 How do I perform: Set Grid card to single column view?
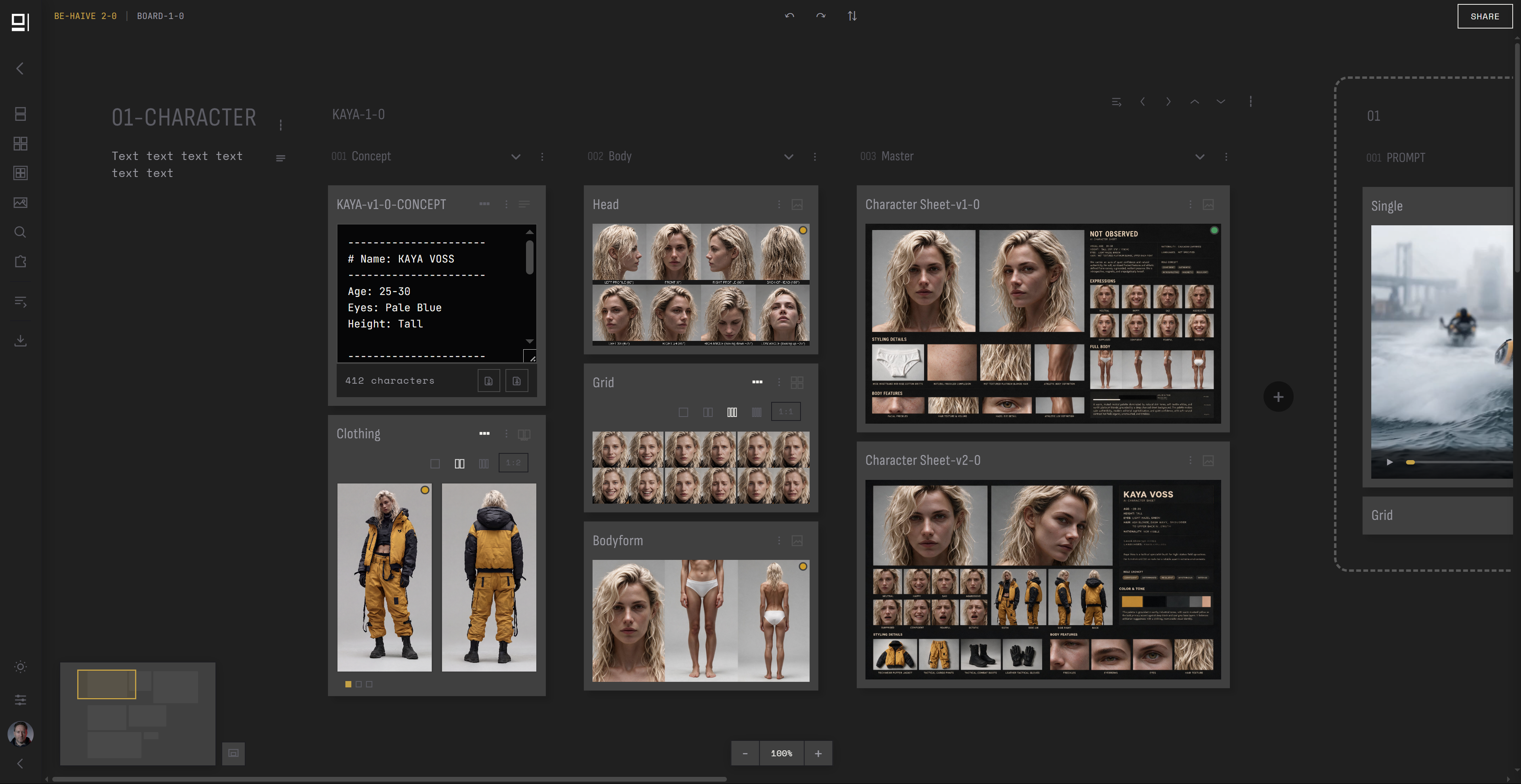[x=683, y=412]
